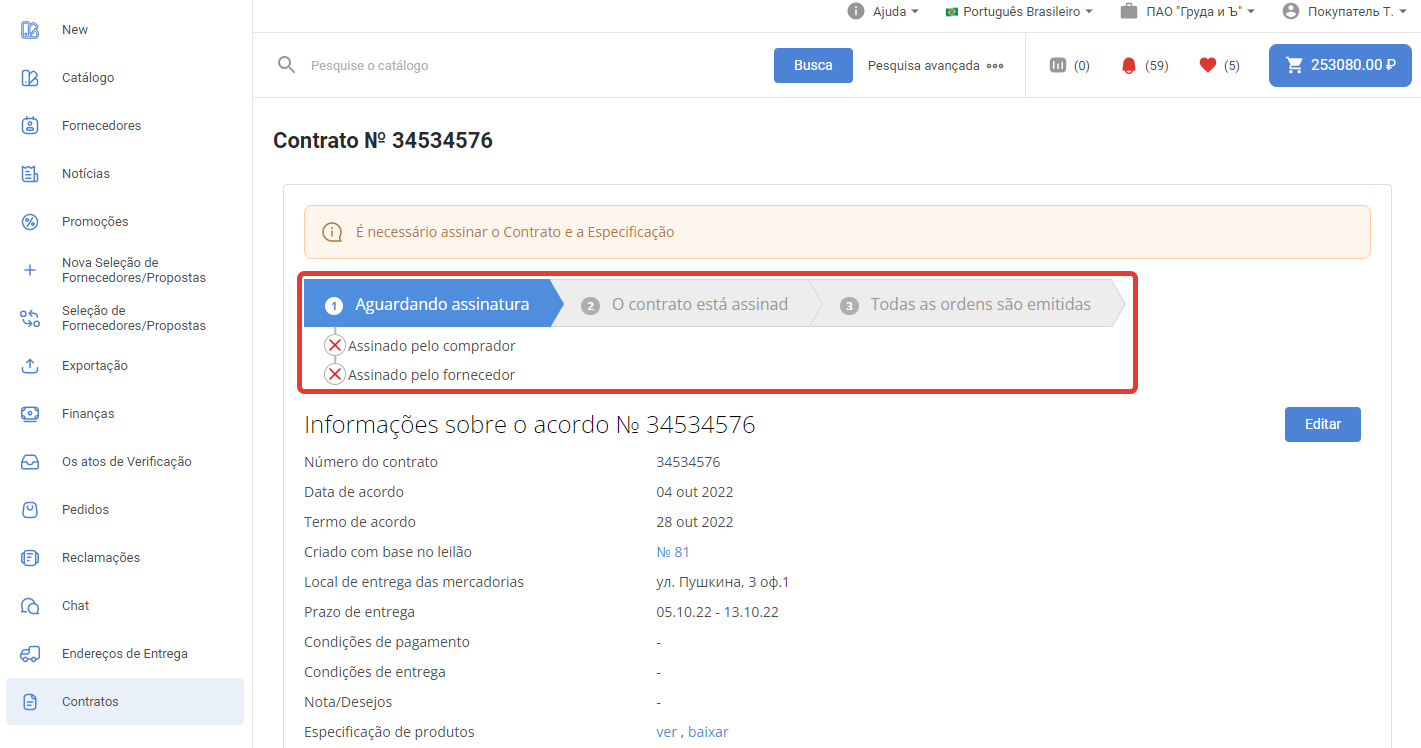Click the Busca button
The image size is (1421, 748).
pyautogui.click(x=813, y=65)
